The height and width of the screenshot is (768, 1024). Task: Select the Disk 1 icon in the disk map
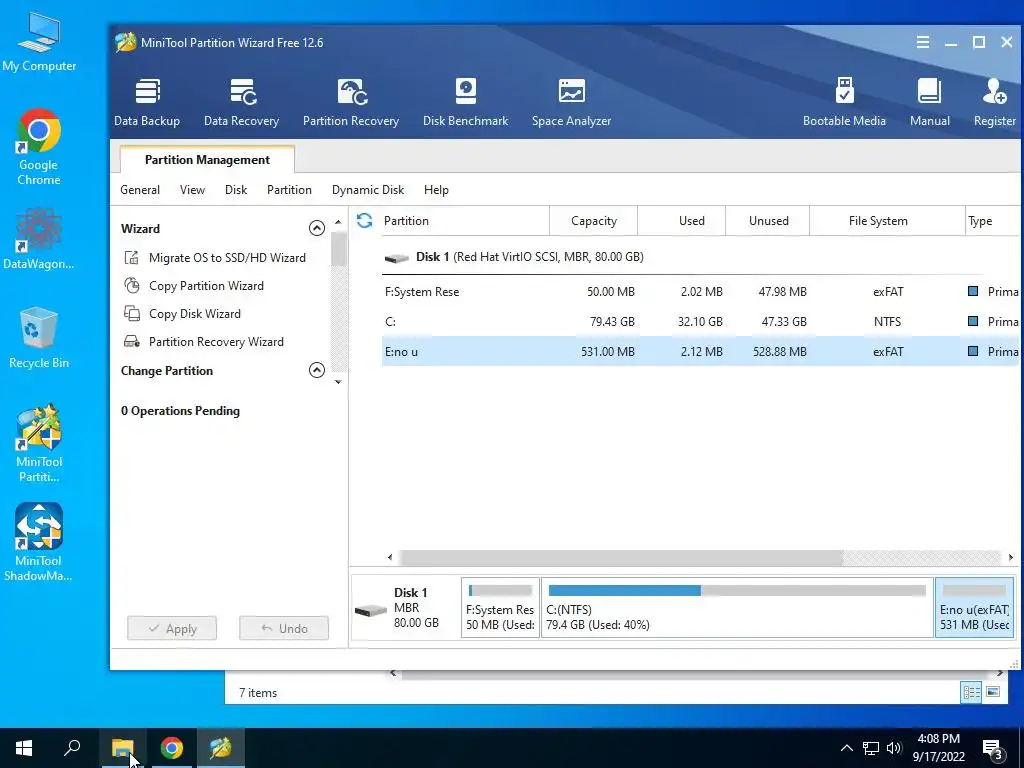[371, 610]
